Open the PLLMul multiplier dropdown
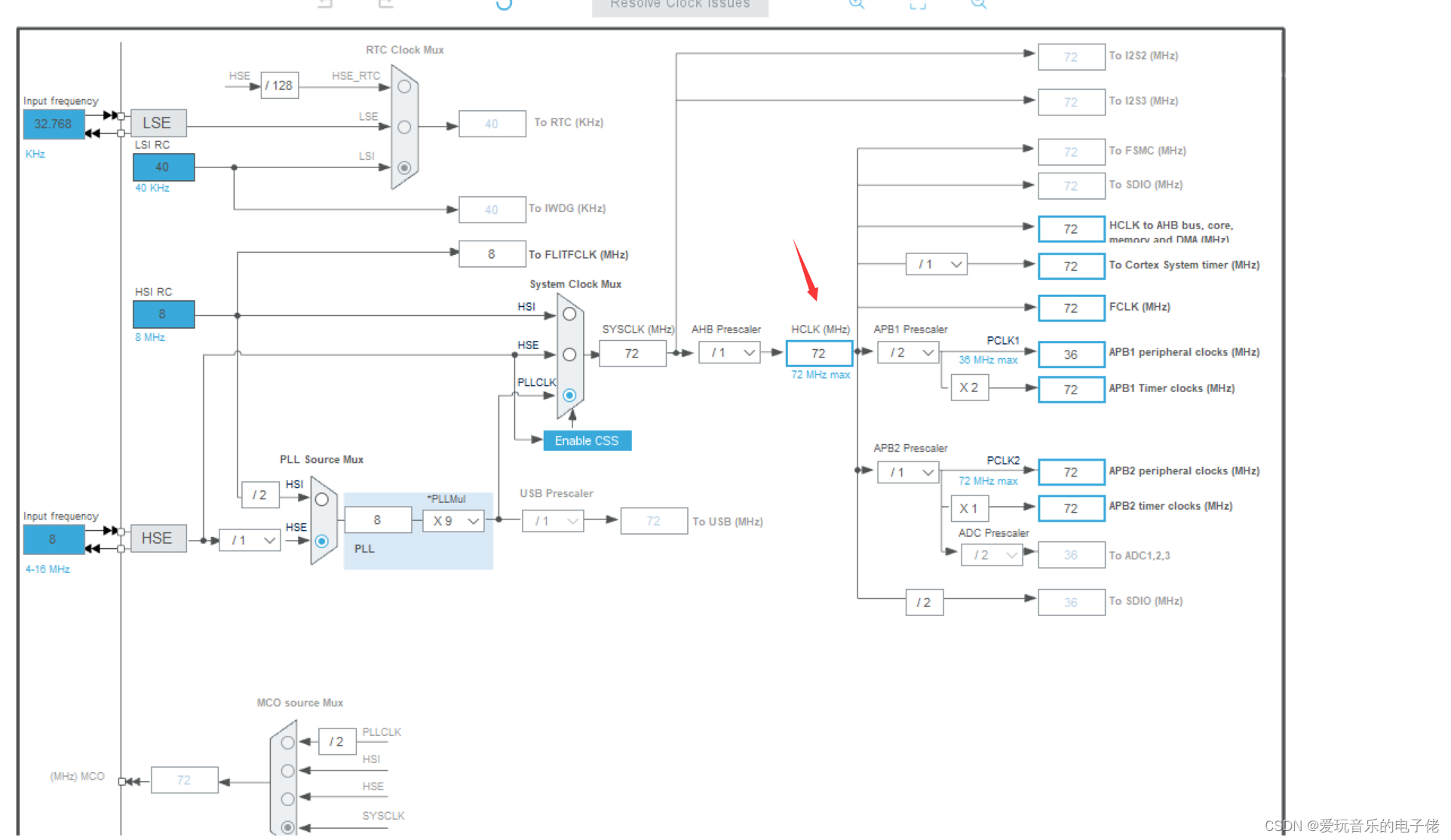The image size is (1451, 840). click(x=453, y=520)
